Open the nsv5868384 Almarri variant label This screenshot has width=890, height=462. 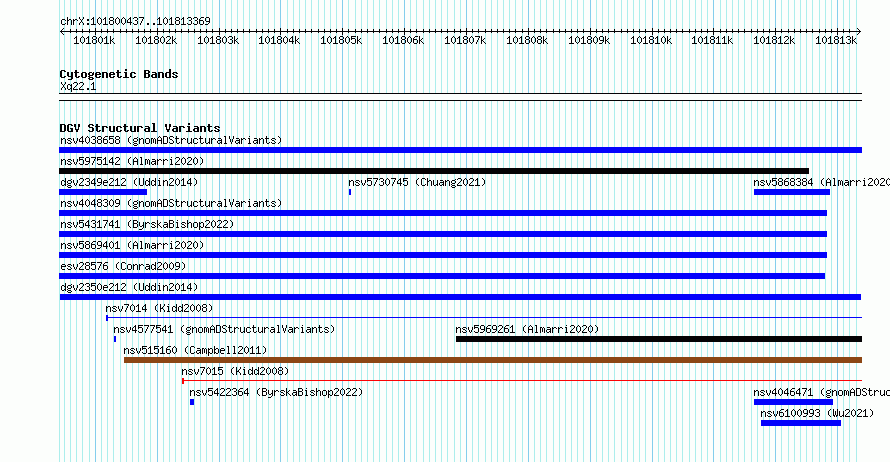[x=821, y=182]
